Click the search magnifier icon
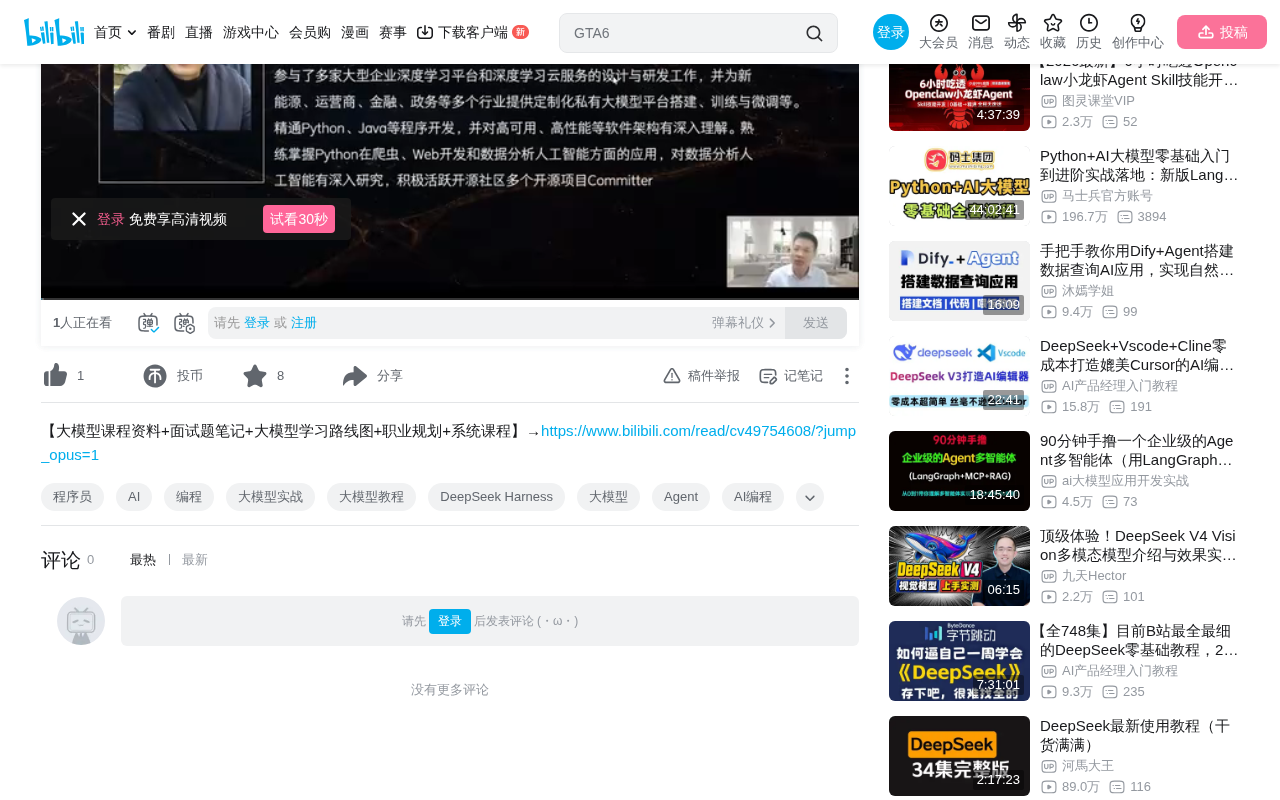The image size is (1280, 800). [814, 33]
